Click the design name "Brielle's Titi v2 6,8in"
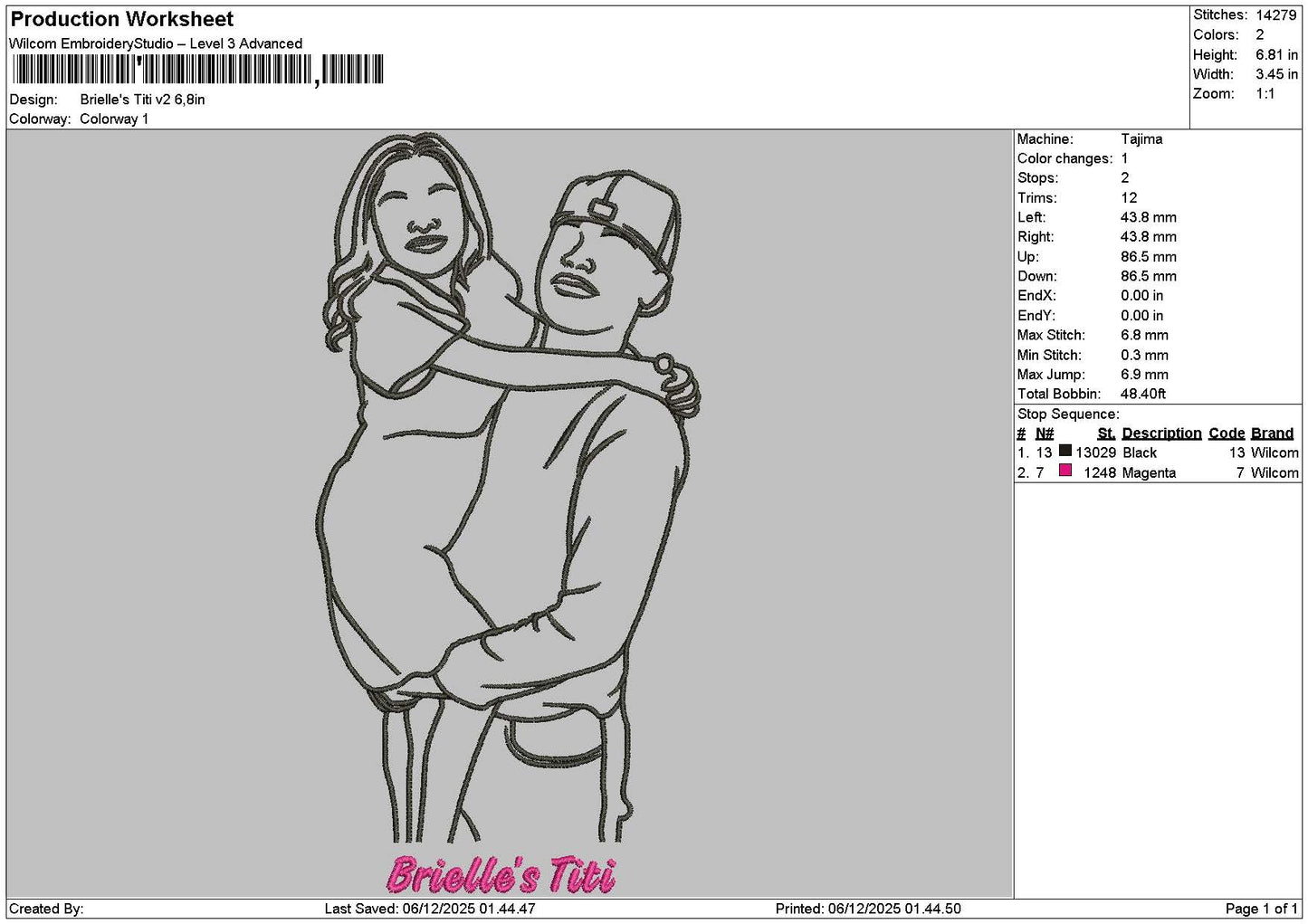This screenshot has height=924, width=1308. pos(142,100)
